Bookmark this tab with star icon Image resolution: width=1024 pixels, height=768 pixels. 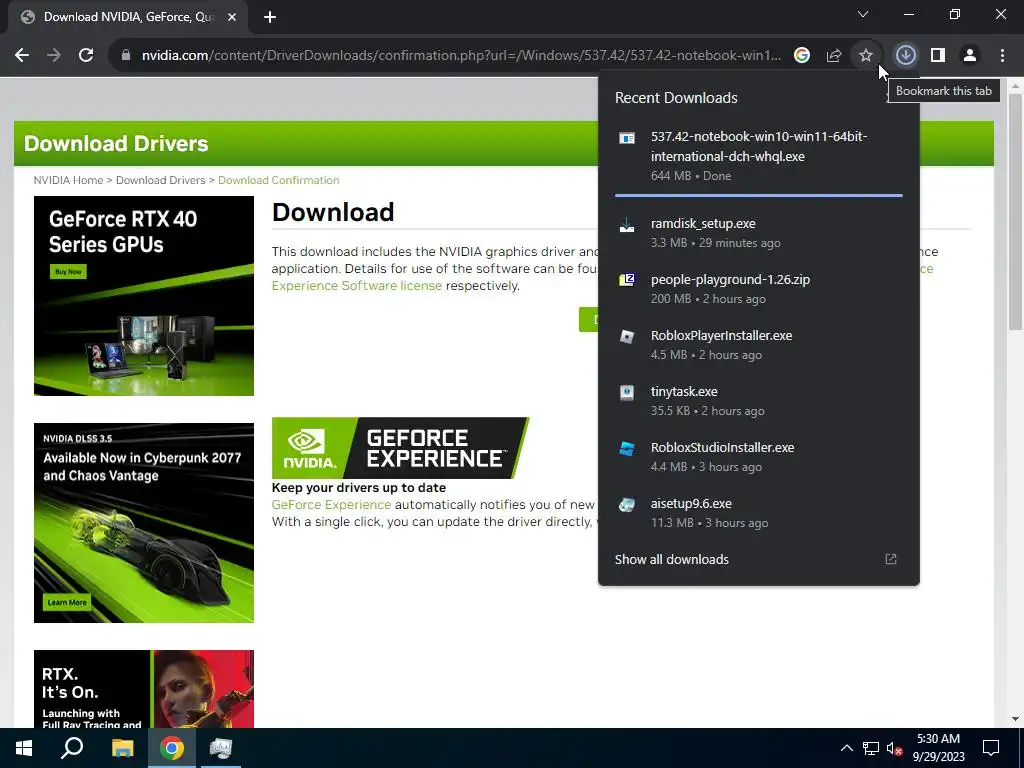point(866,56)
